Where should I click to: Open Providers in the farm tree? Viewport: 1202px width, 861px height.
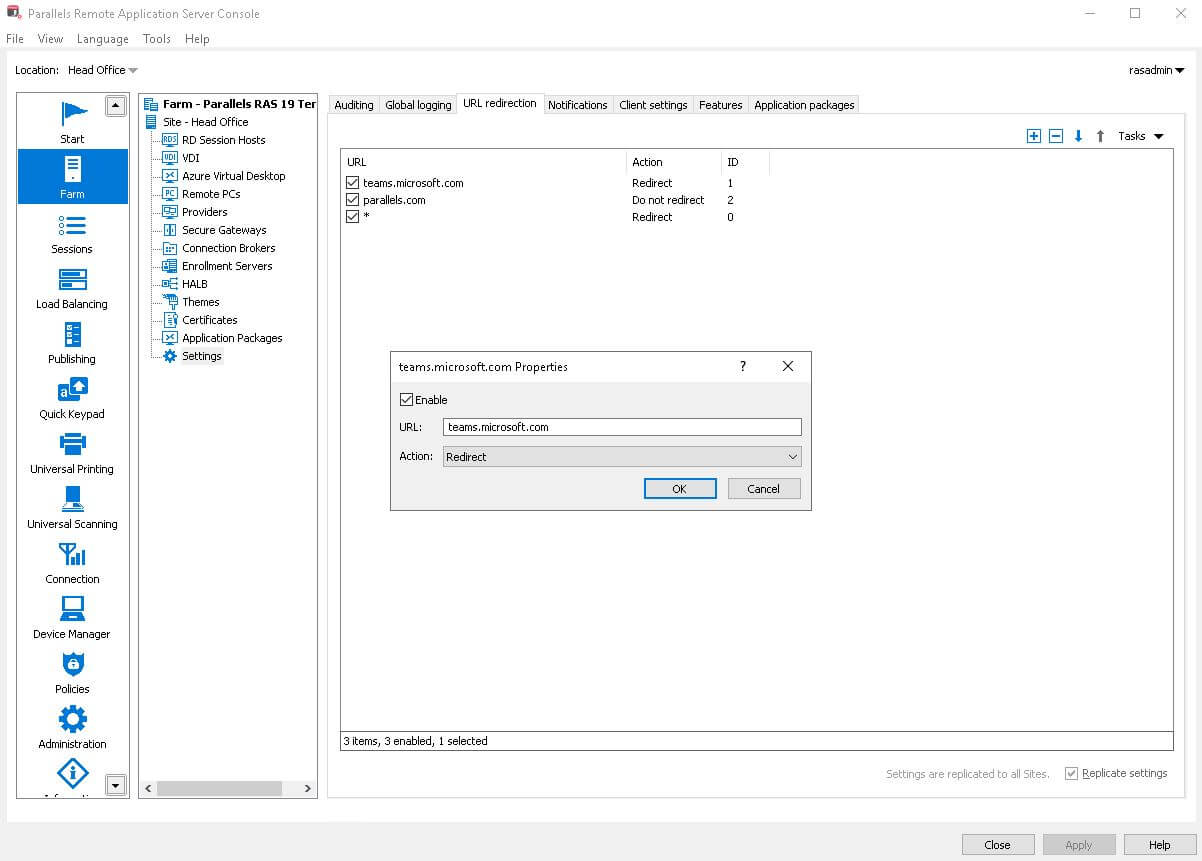click(204, 212)
